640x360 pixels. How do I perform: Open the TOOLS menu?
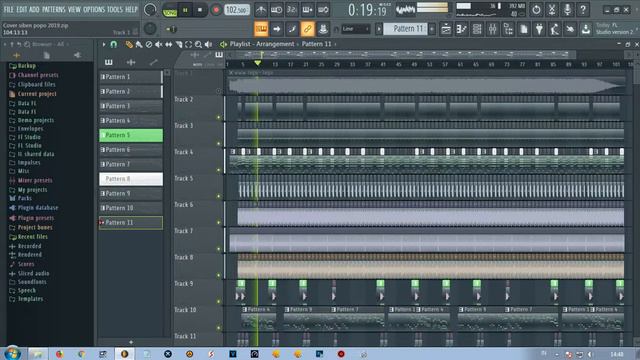115,9
